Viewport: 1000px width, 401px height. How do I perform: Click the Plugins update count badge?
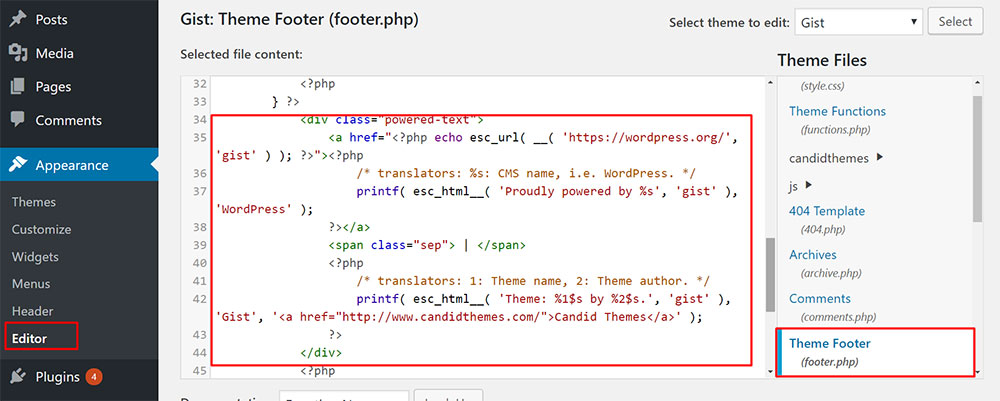tap(93, 377)
